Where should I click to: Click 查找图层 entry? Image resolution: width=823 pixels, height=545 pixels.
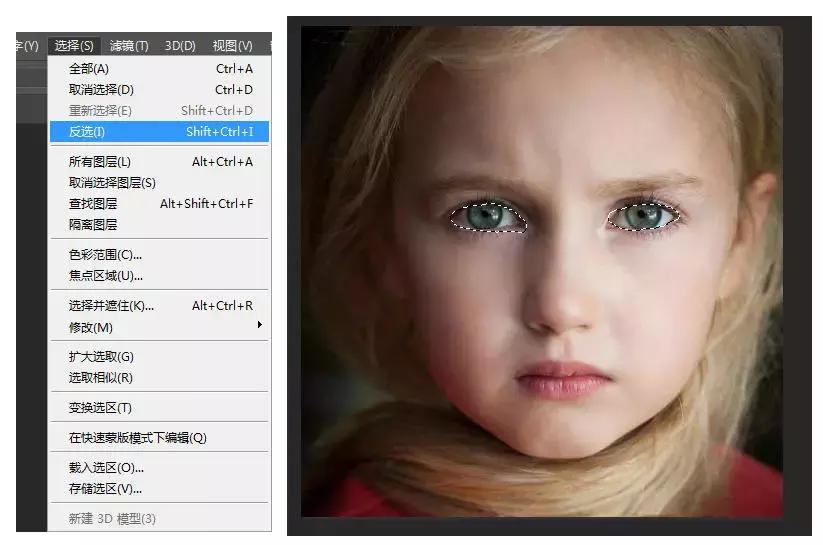pos(160,204)
